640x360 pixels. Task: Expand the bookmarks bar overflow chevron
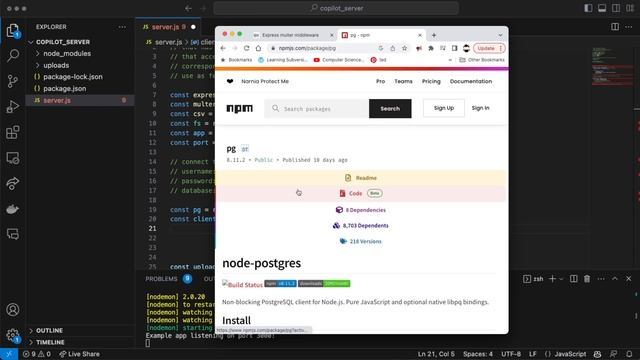[x=450, y=60]
